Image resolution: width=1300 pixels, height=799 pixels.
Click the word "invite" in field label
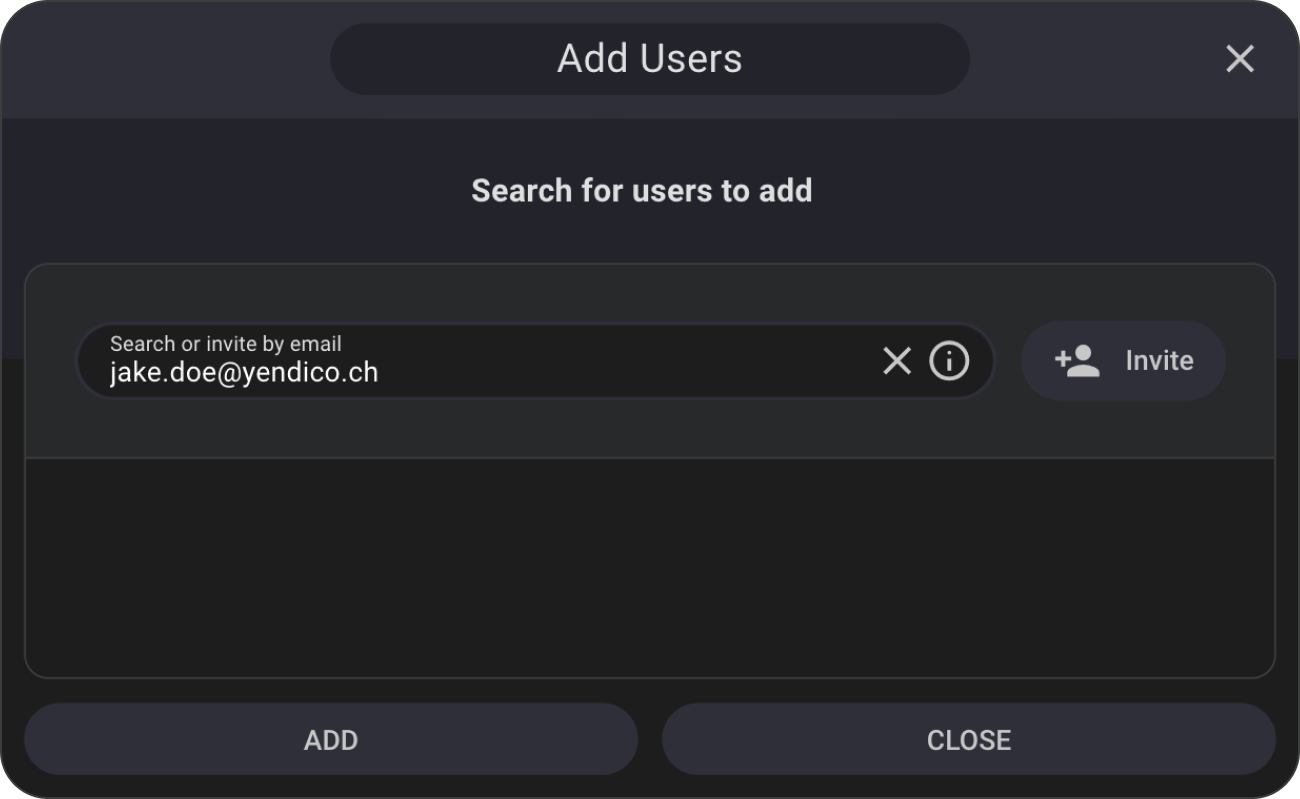232,344
